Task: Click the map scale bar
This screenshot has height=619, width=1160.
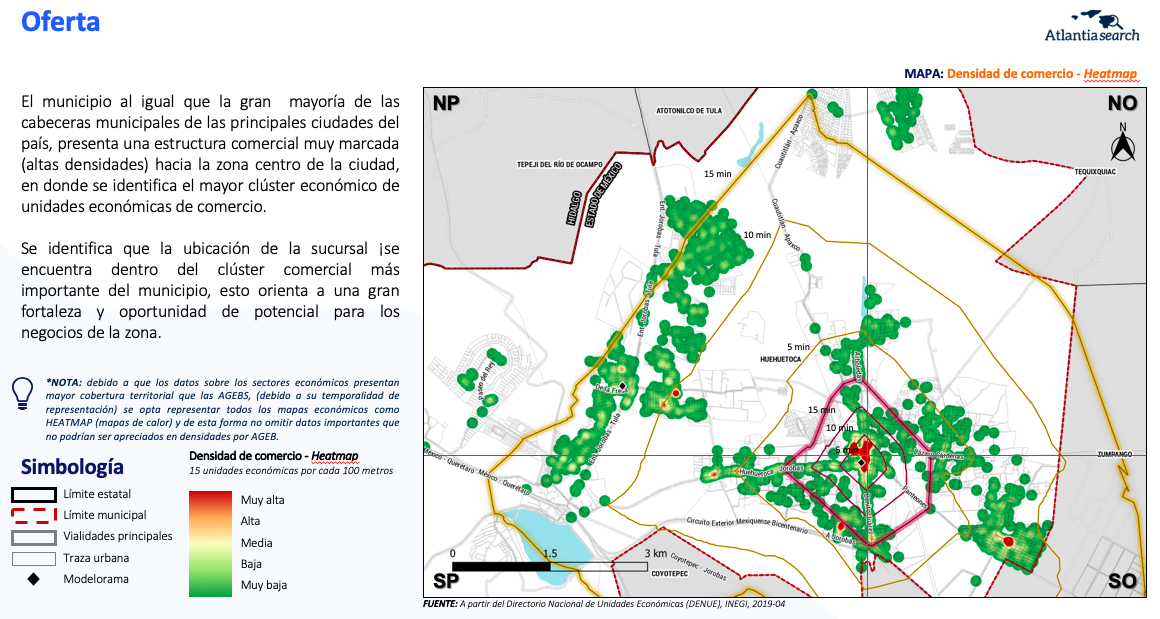Action: [550, 566]
